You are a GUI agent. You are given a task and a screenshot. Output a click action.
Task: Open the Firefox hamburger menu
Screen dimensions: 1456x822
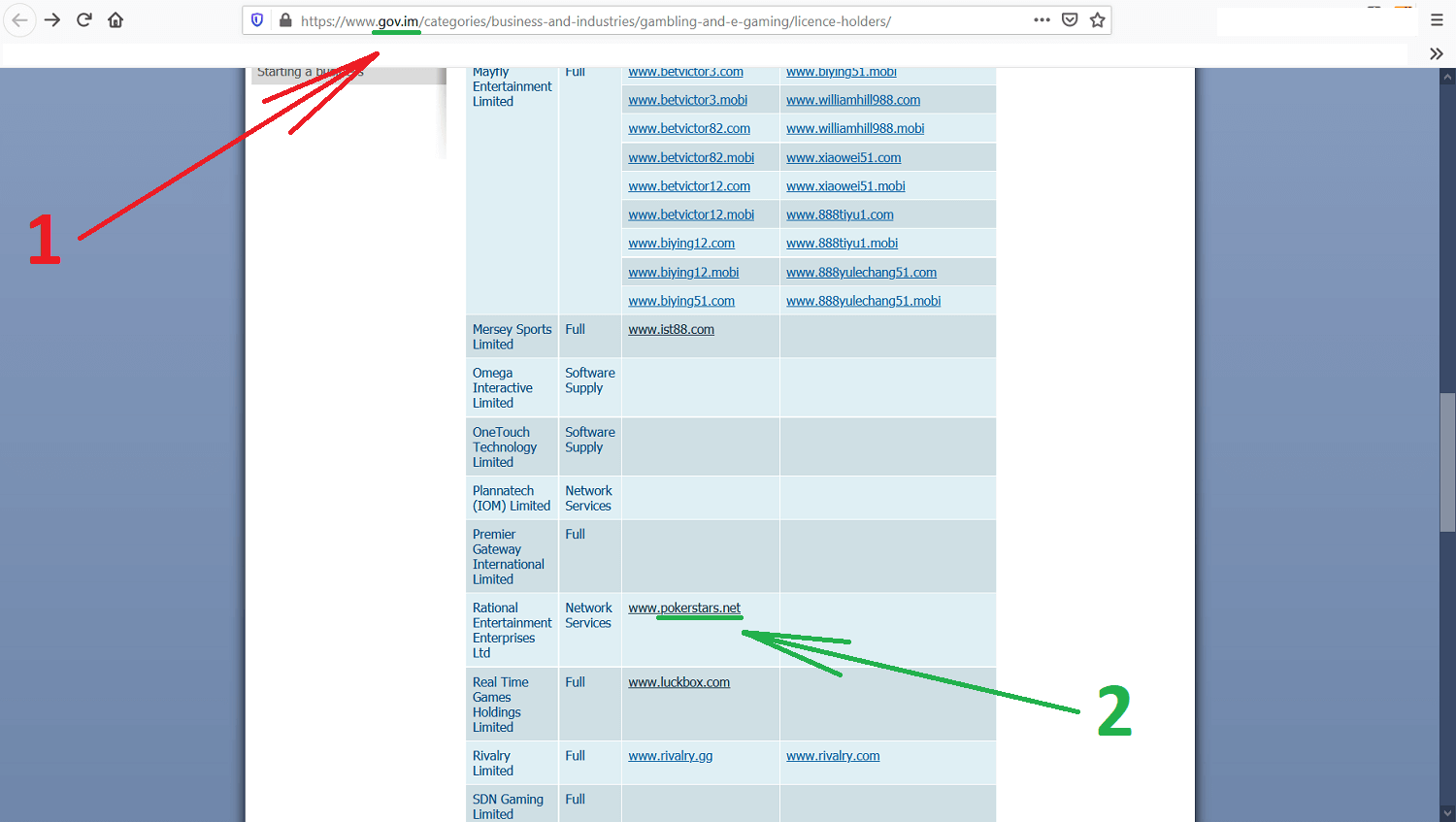pyautogui.click(x=1437, y=20)
